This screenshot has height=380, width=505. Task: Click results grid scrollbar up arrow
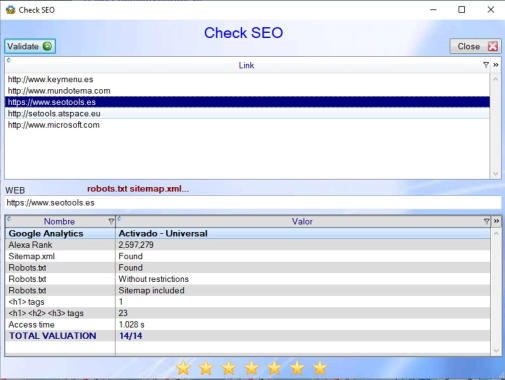click(x=496, y=233)
